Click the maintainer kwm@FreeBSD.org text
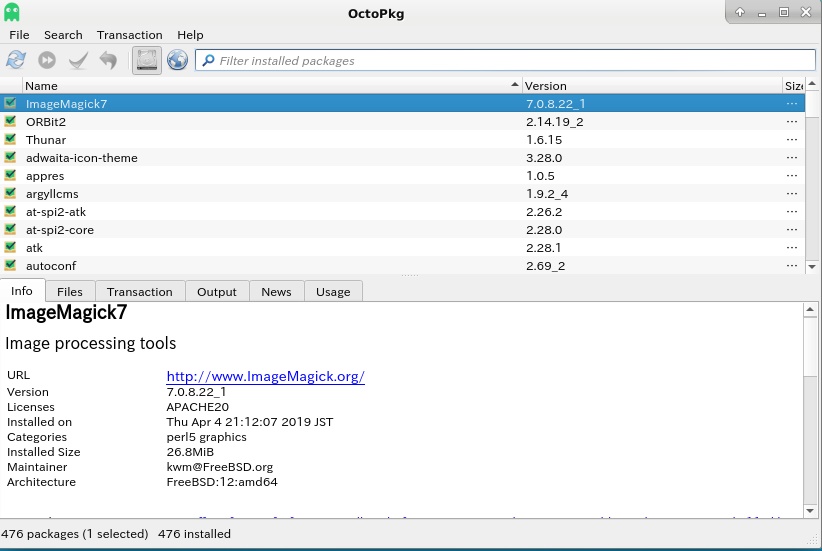 click(220, 467)
